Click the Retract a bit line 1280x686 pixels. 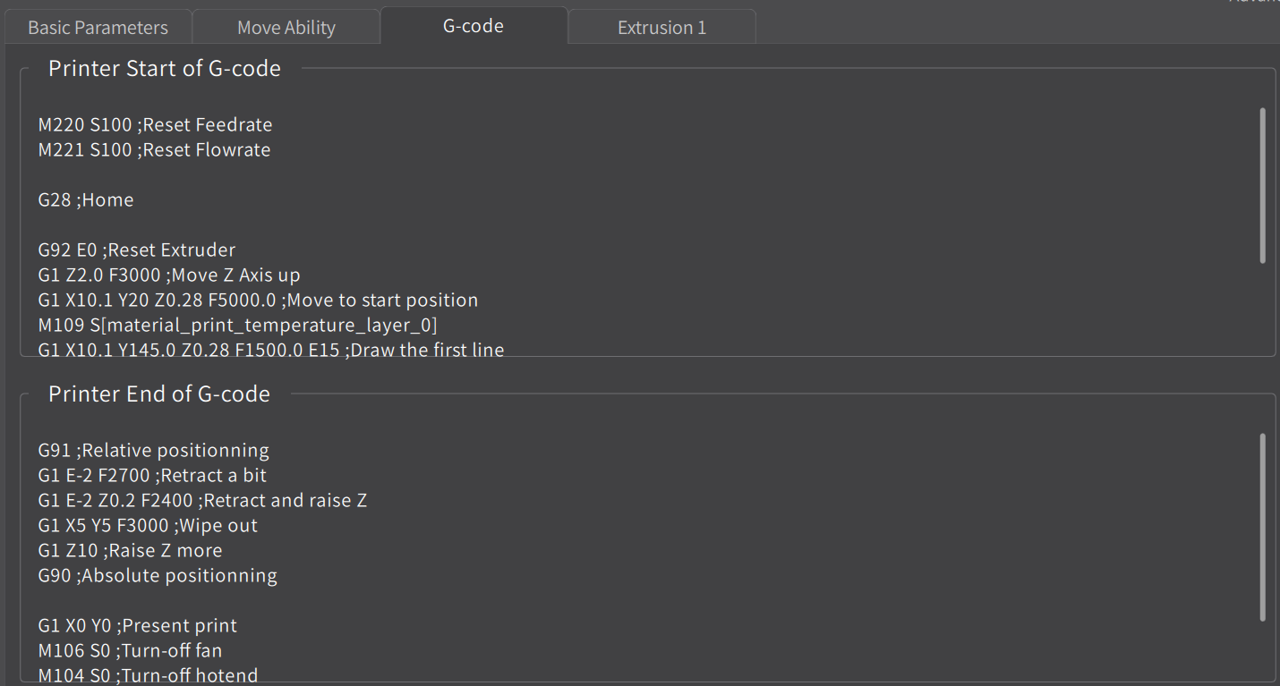coord(152,476)
